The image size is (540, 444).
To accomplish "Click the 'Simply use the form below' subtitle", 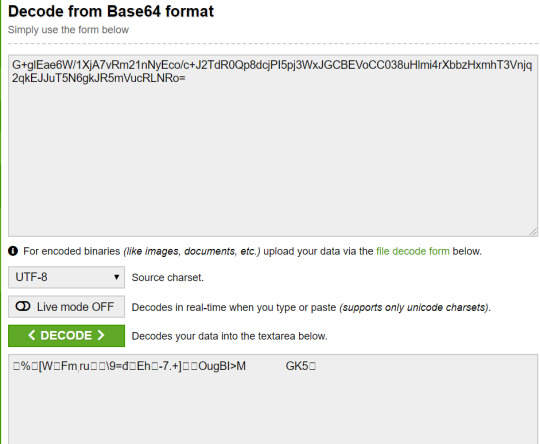I will pos(68,30).
